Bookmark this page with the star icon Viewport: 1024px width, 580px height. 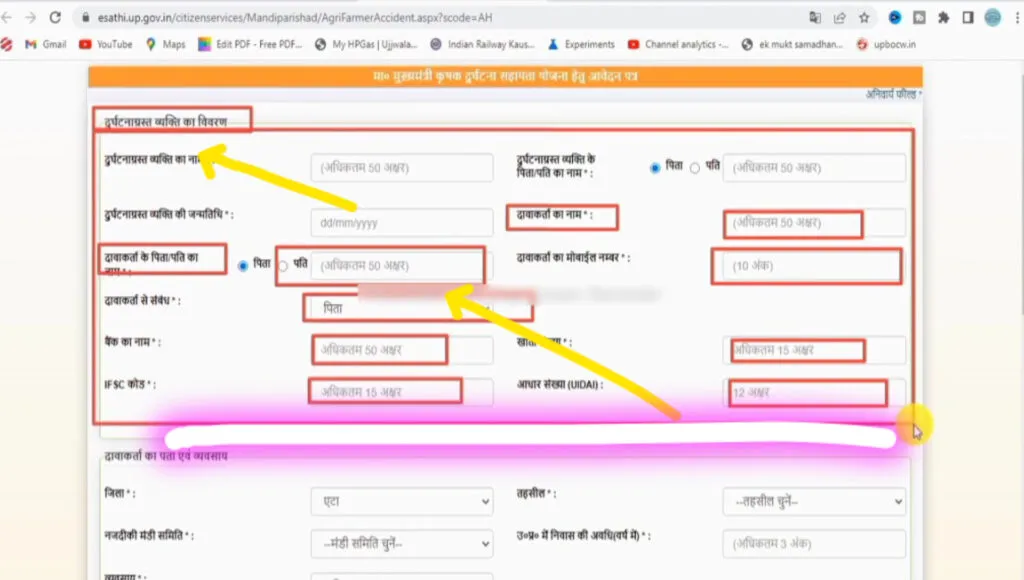pyautogui.click(x=864, y=18)
